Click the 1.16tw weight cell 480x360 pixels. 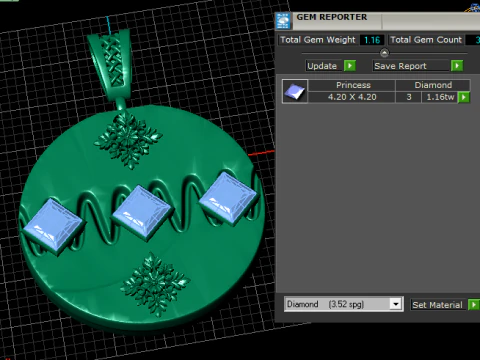point(440,97)
